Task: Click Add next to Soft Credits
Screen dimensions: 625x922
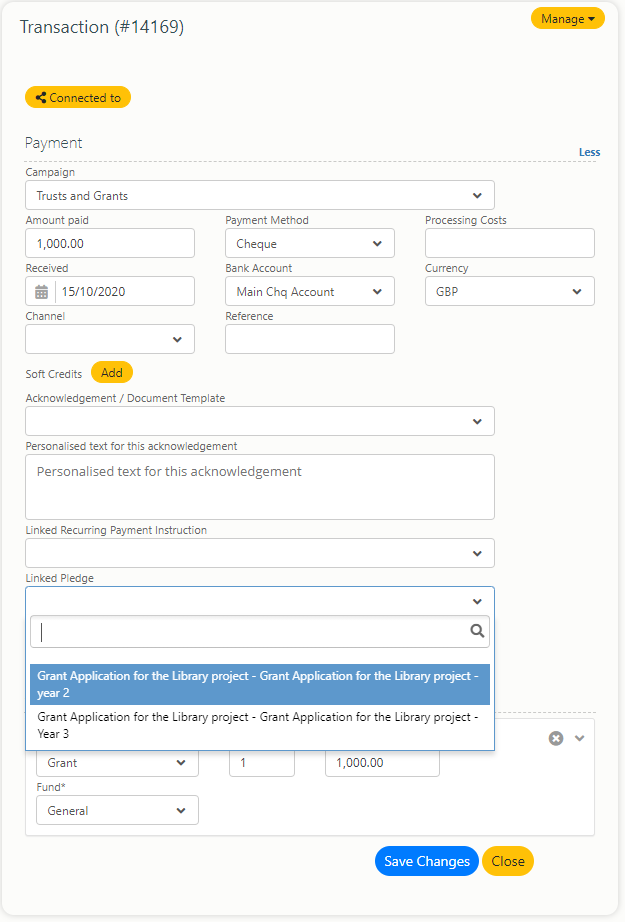Action: click(112, 373)
